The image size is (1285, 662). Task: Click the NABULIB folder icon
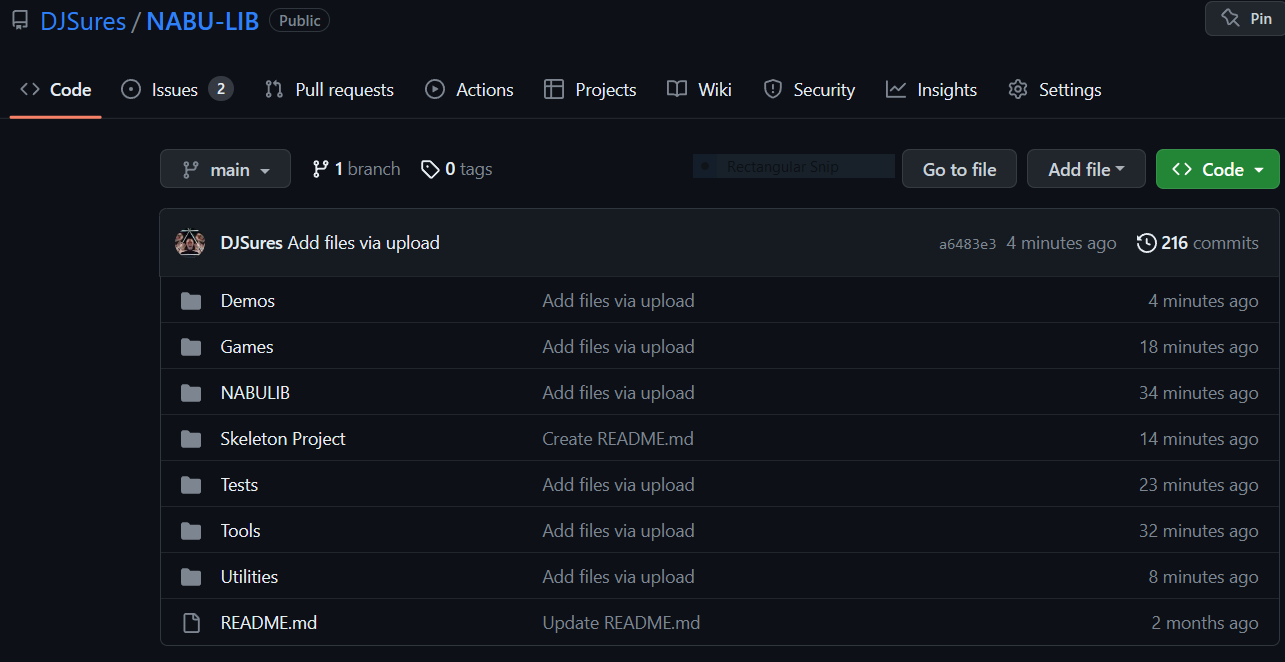pyautogui.click(x=191, y=393)
